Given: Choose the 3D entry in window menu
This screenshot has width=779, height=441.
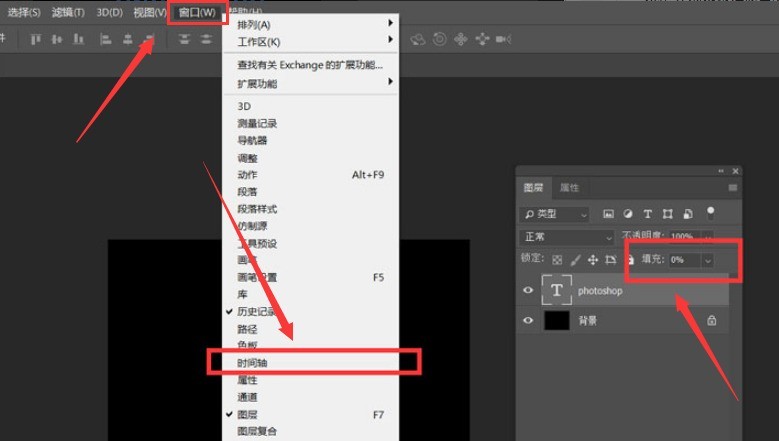Looking at the screenshot, I should (310, 106).
